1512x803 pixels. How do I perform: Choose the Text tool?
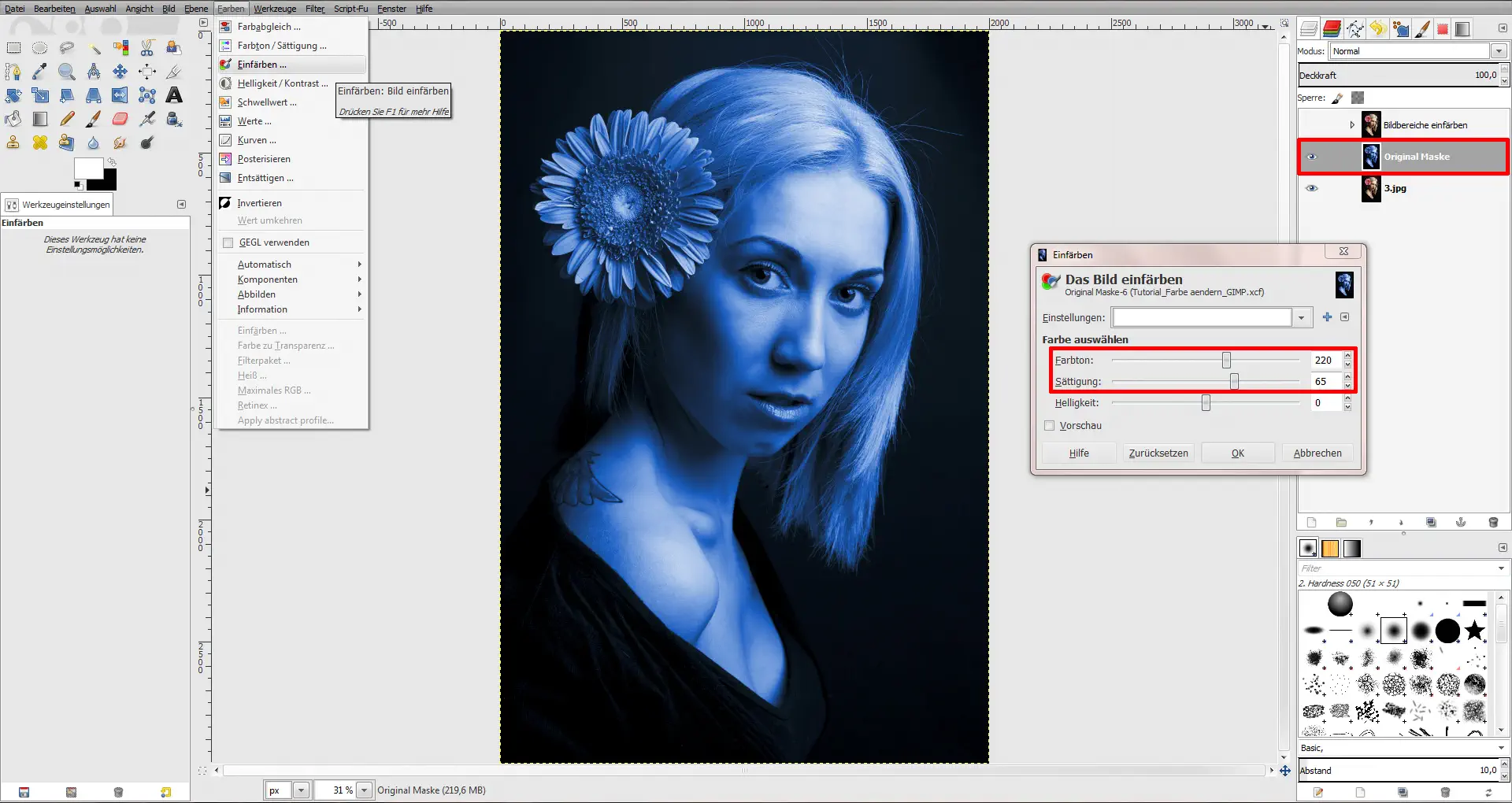click(174, 95)
